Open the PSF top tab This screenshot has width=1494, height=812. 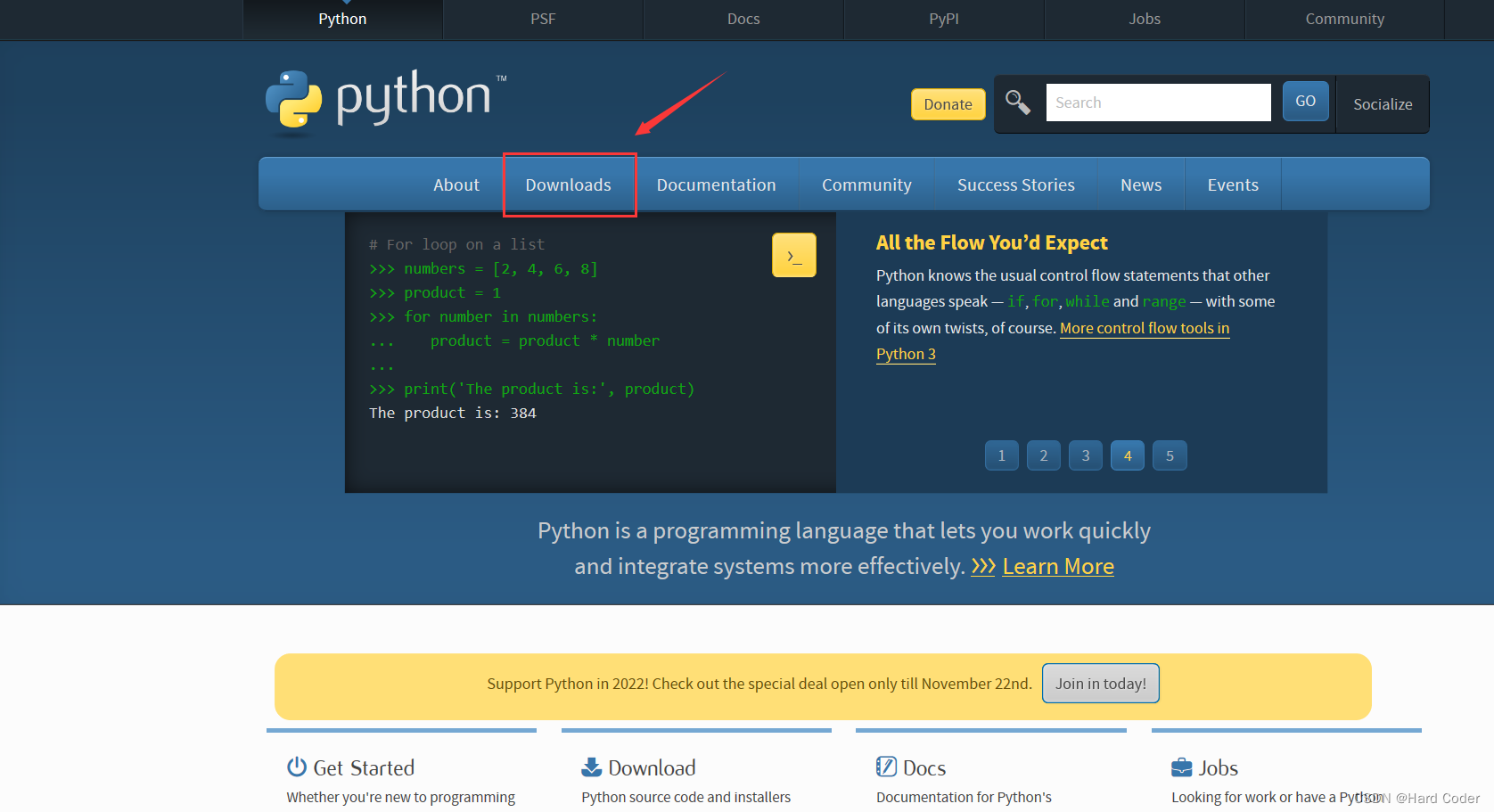[x=543, y=19]
